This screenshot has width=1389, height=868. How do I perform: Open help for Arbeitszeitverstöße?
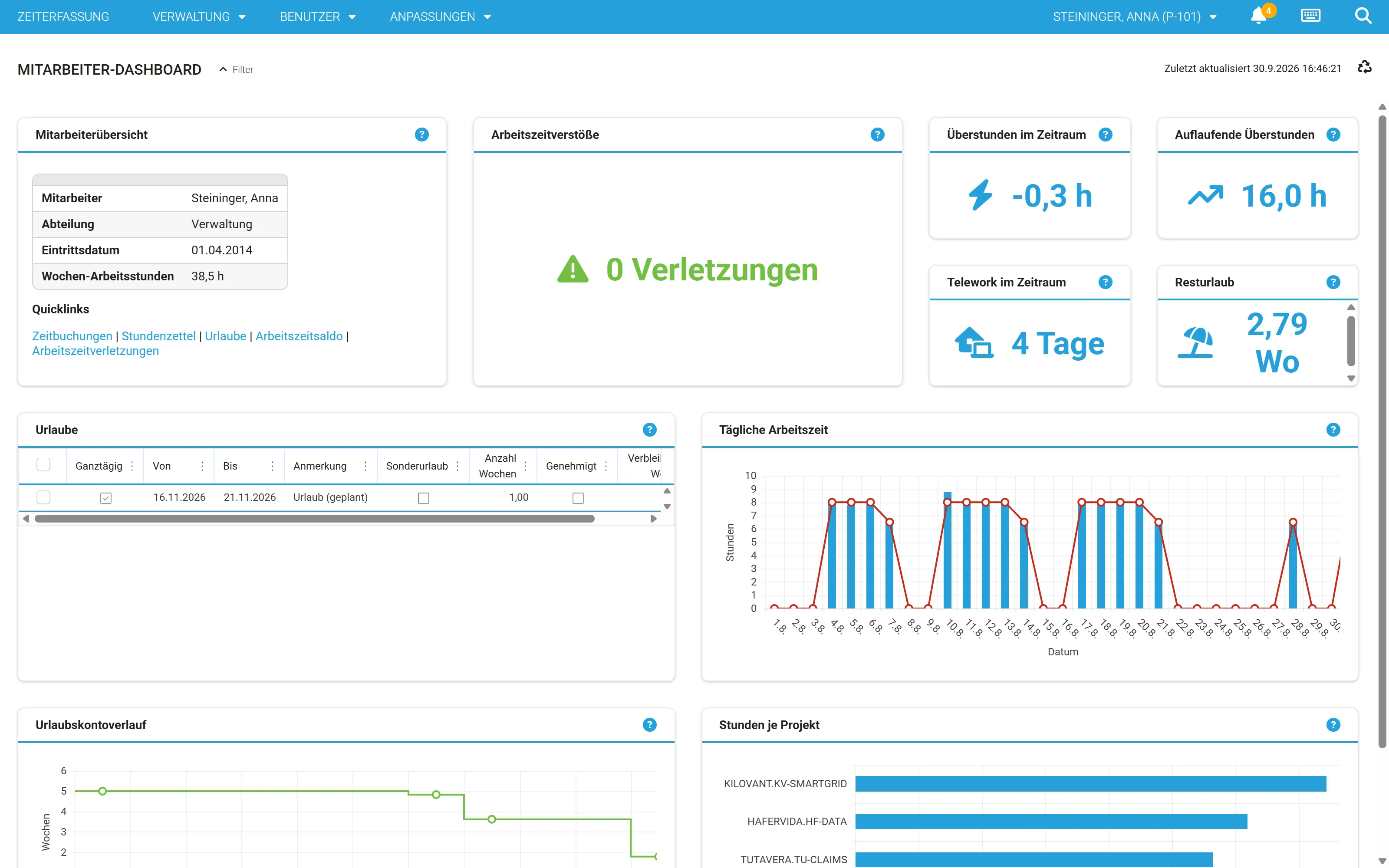pyautogui.click(x=877, y=135)
